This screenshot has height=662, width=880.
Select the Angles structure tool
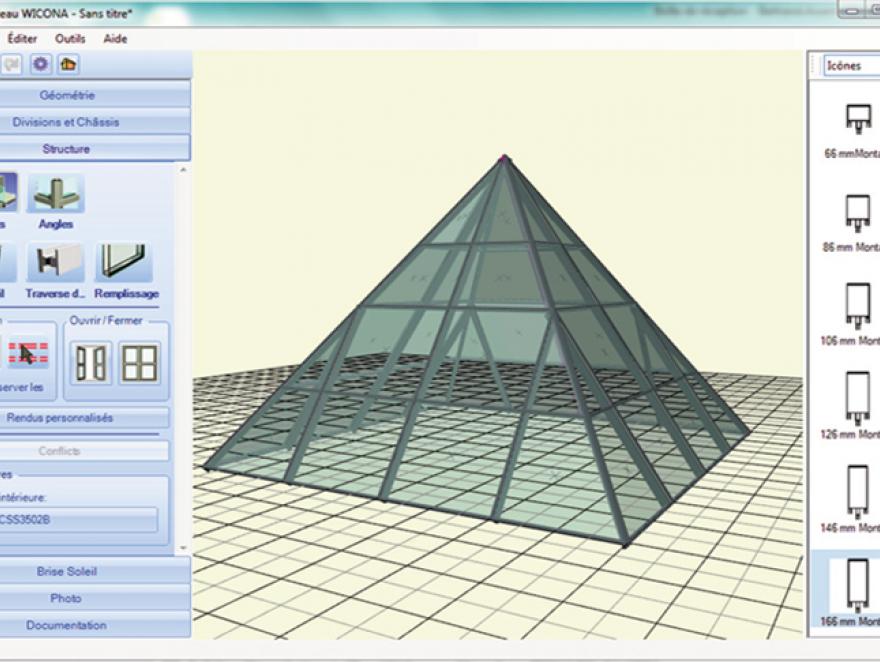pos(56,194)
